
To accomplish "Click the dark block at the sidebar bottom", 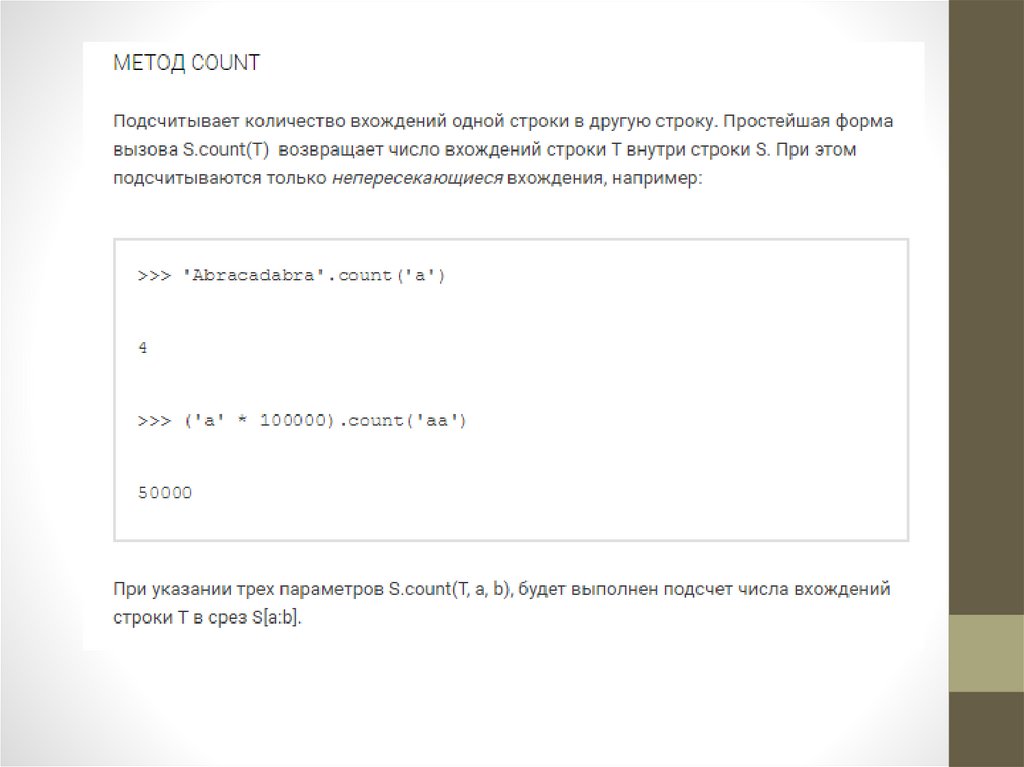I will click(x=986, y=730).
